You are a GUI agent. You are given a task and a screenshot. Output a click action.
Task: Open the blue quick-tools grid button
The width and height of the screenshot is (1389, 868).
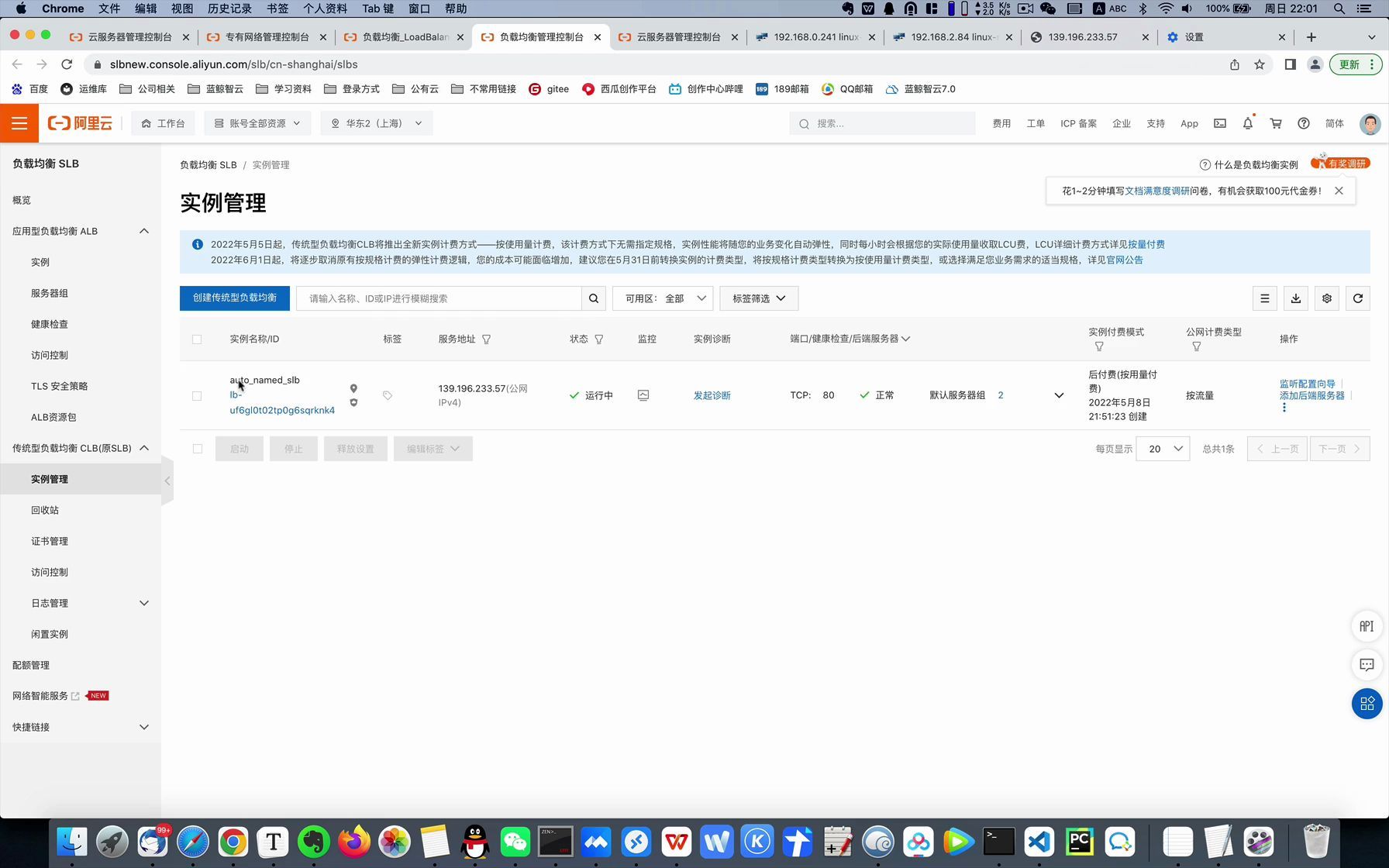(1367, 704)
